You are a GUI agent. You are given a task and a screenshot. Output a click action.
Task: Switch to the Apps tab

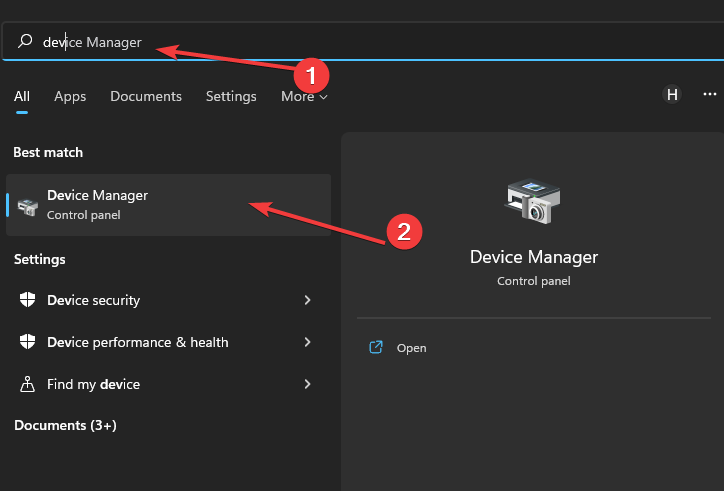tap(70, 97)
